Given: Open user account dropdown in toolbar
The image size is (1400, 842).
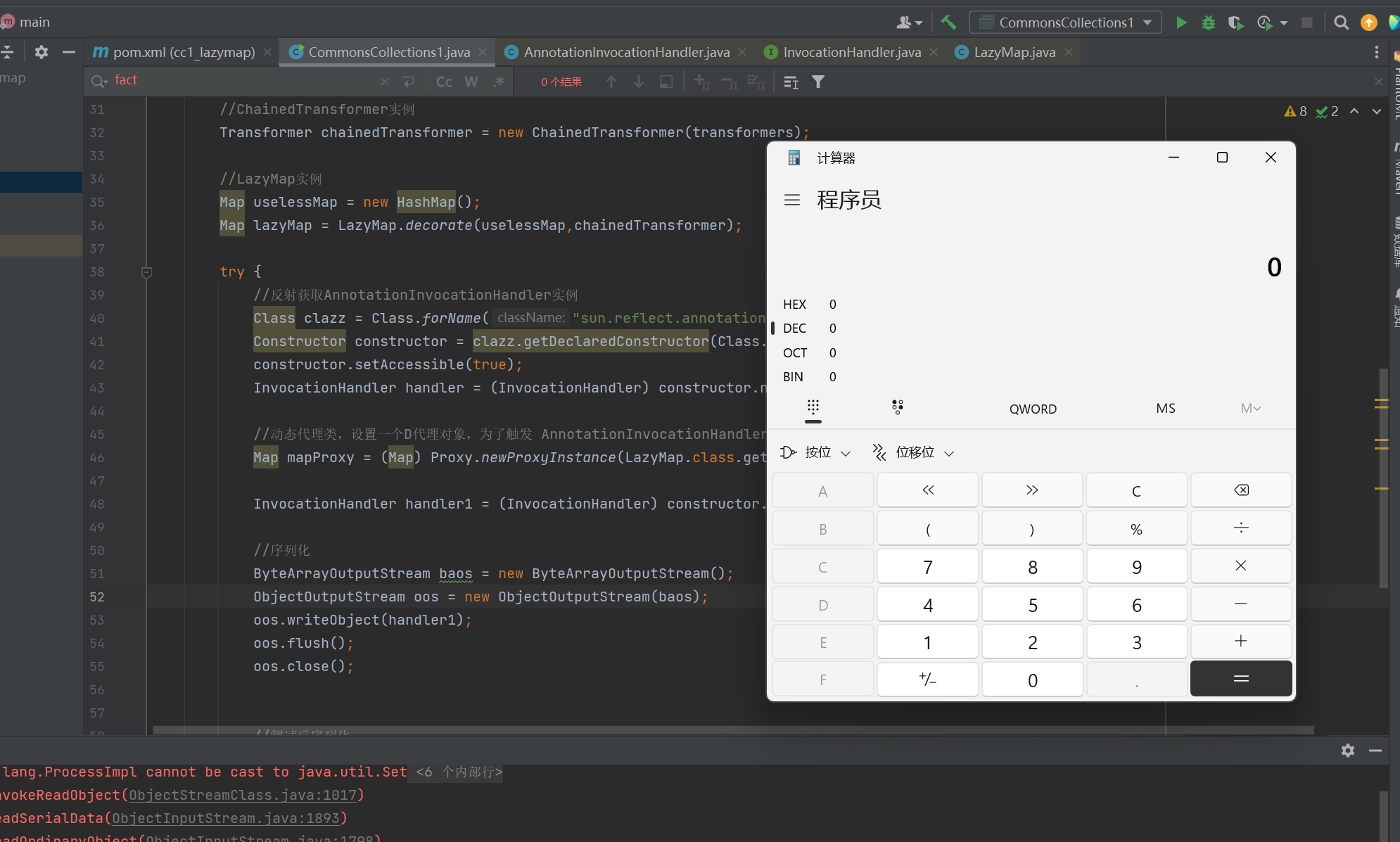Looking at the screenshot, I should (909, 23).
